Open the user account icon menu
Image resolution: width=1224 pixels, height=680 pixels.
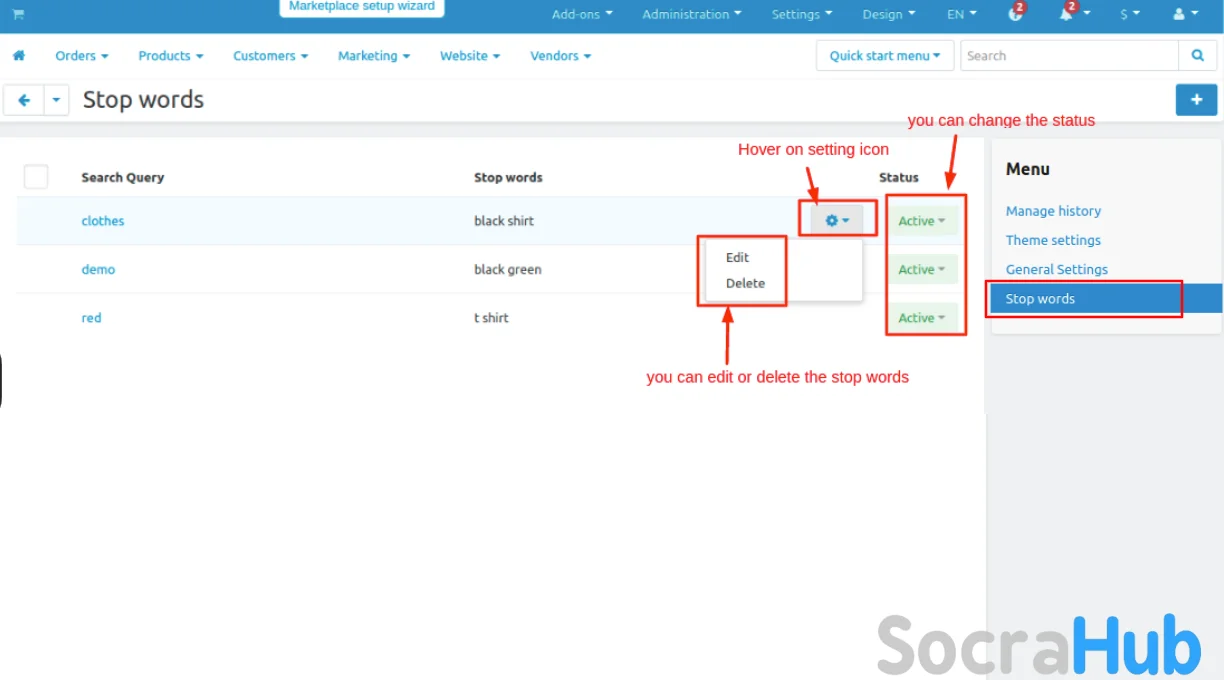pyautogui.click(x=1184, y=14)
